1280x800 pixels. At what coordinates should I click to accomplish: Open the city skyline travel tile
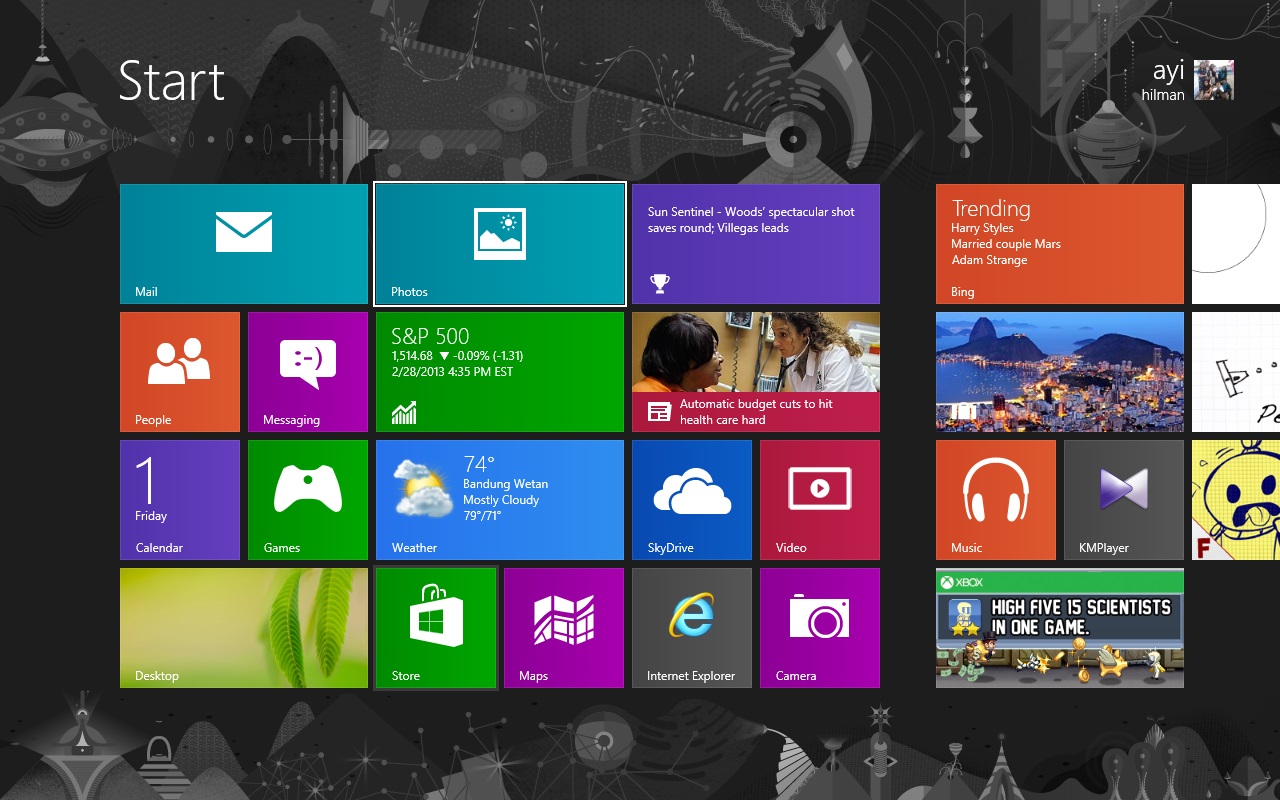1060,372
